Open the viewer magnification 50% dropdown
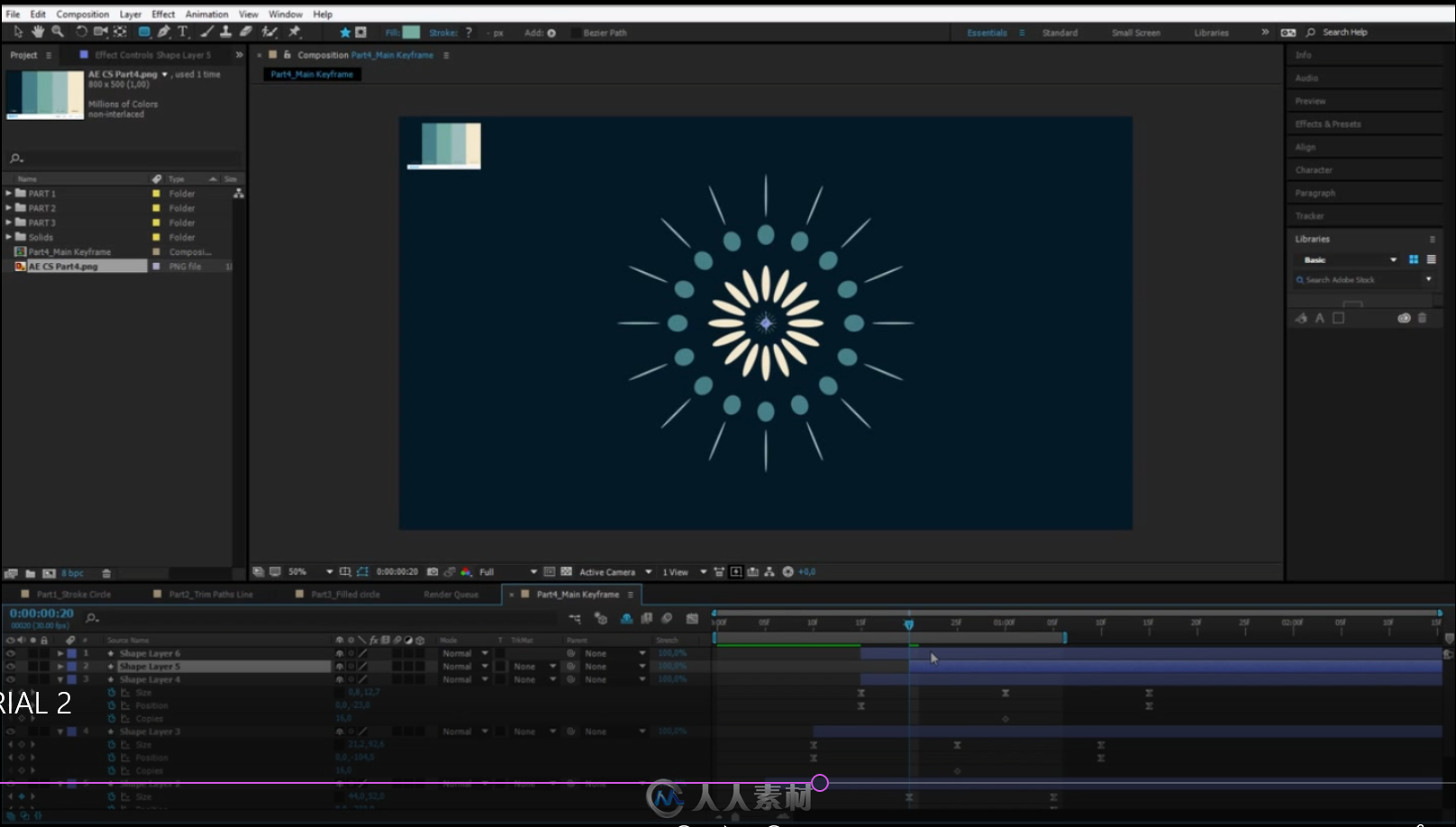This screenshot has width=1456, height=827. (311, 572)
